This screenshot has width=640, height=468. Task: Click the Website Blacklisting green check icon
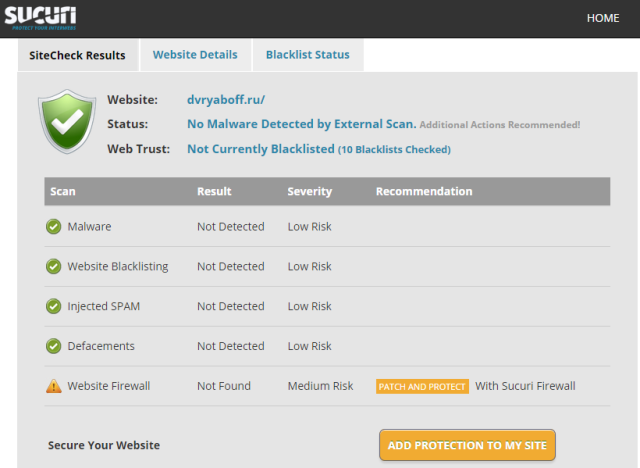click(x=53, y=266)
